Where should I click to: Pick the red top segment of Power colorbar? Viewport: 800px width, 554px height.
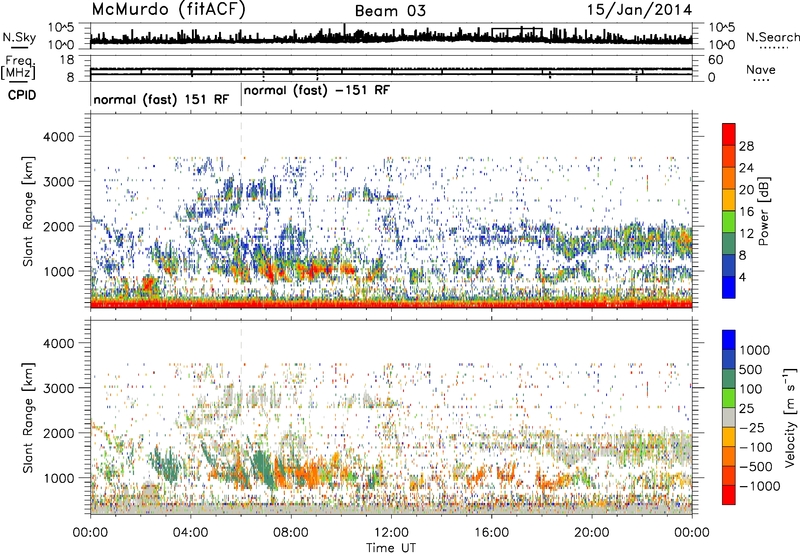coord(729,134)
